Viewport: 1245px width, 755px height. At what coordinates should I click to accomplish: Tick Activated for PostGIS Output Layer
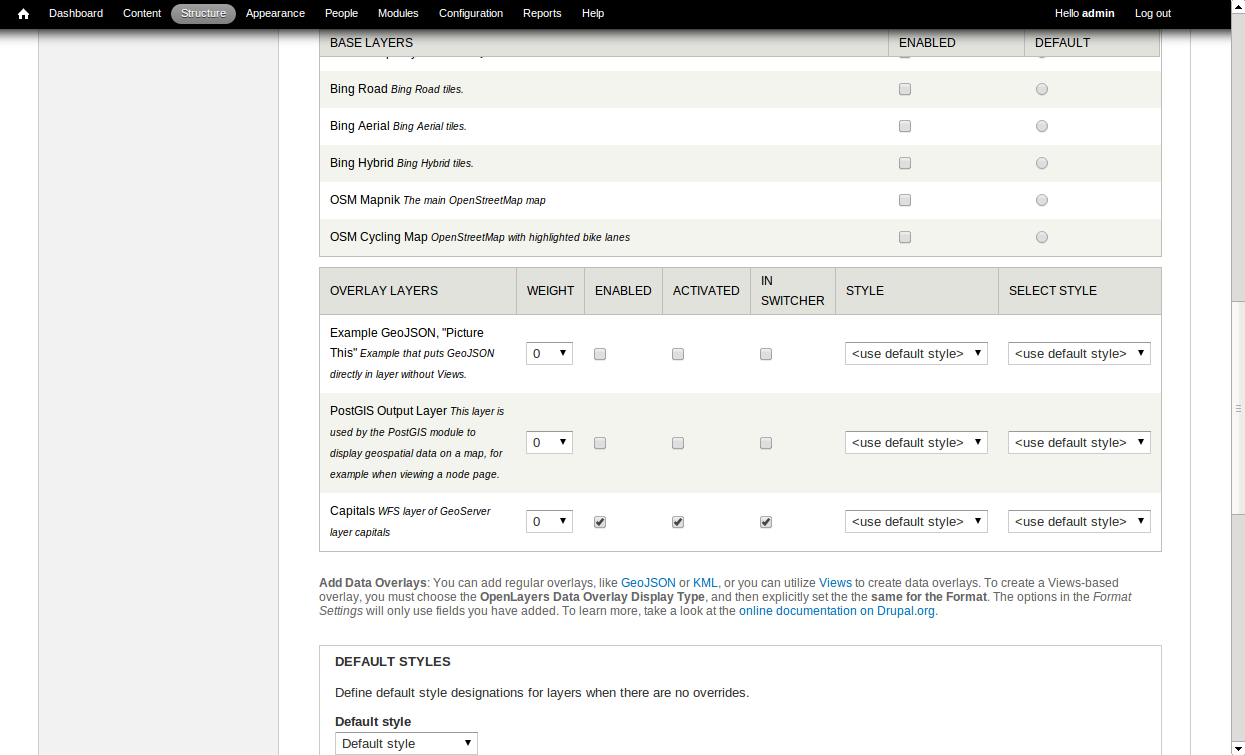[x=678, y=443]
